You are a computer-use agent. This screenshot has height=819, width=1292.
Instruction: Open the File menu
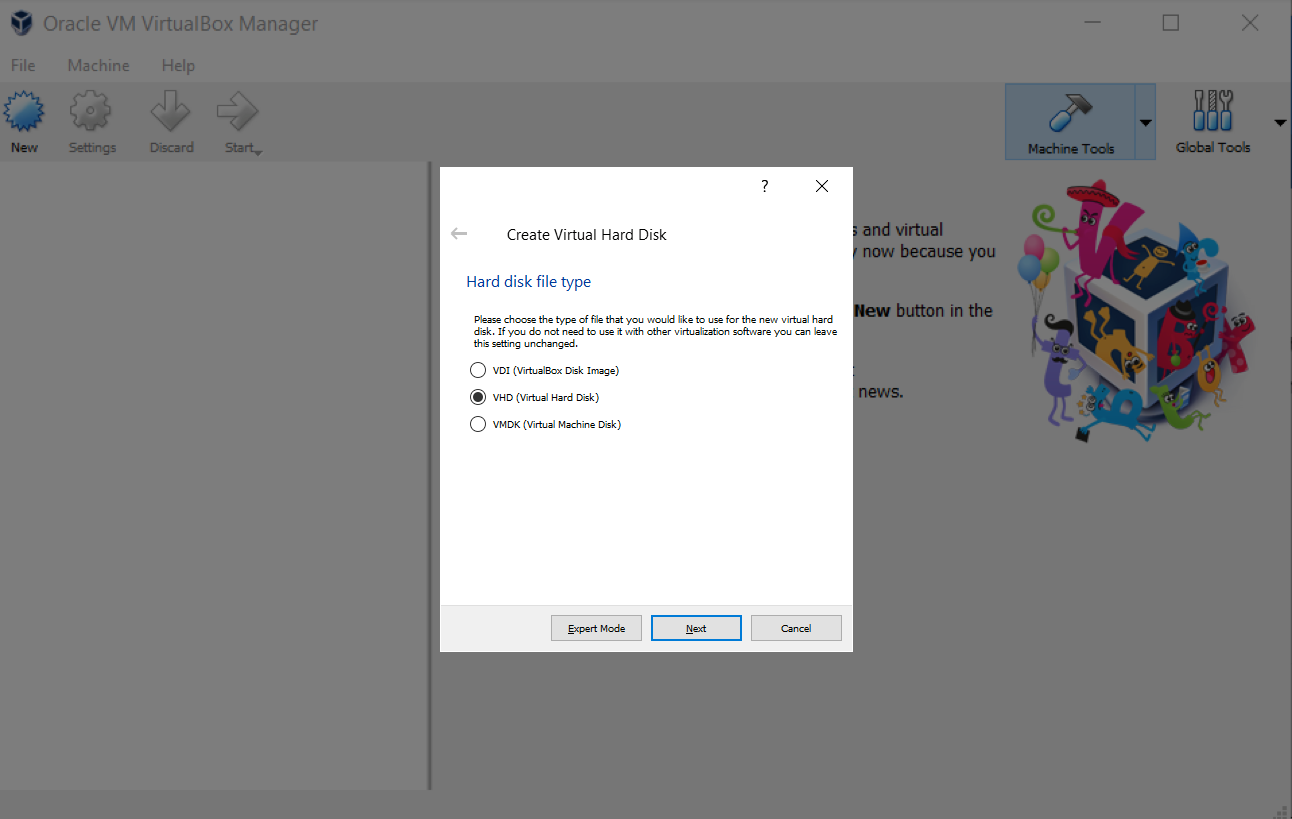coord(23,65)
